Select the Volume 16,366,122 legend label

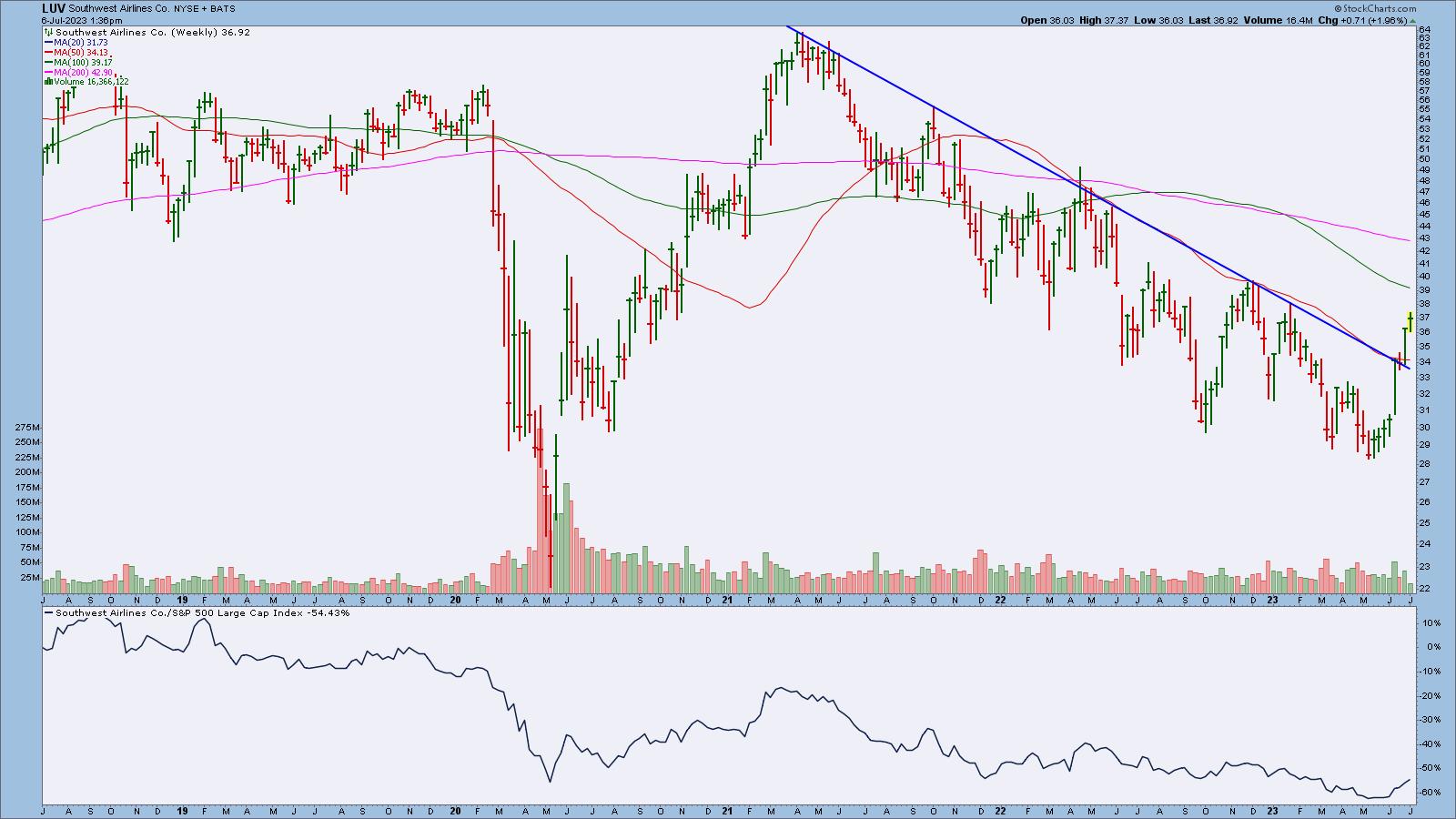tap(91, 82)
